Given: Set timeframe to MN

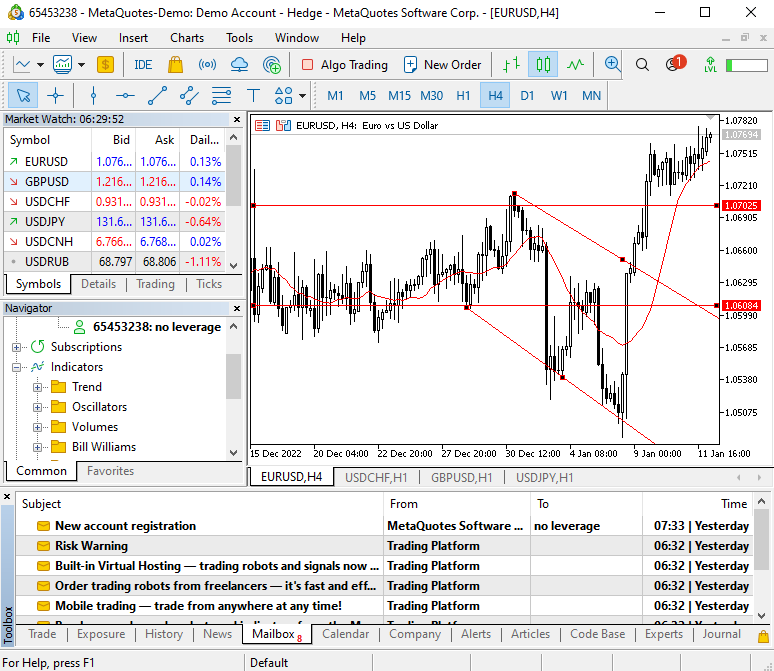Looking at the screenshot, I should [591, 96].
